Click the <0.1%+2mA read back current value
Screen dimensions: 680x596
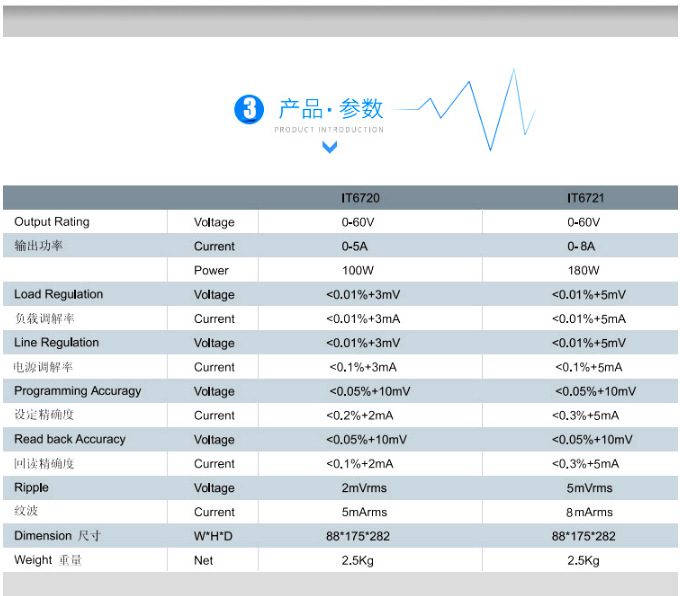pyautogui.click(x=360, y=464)
